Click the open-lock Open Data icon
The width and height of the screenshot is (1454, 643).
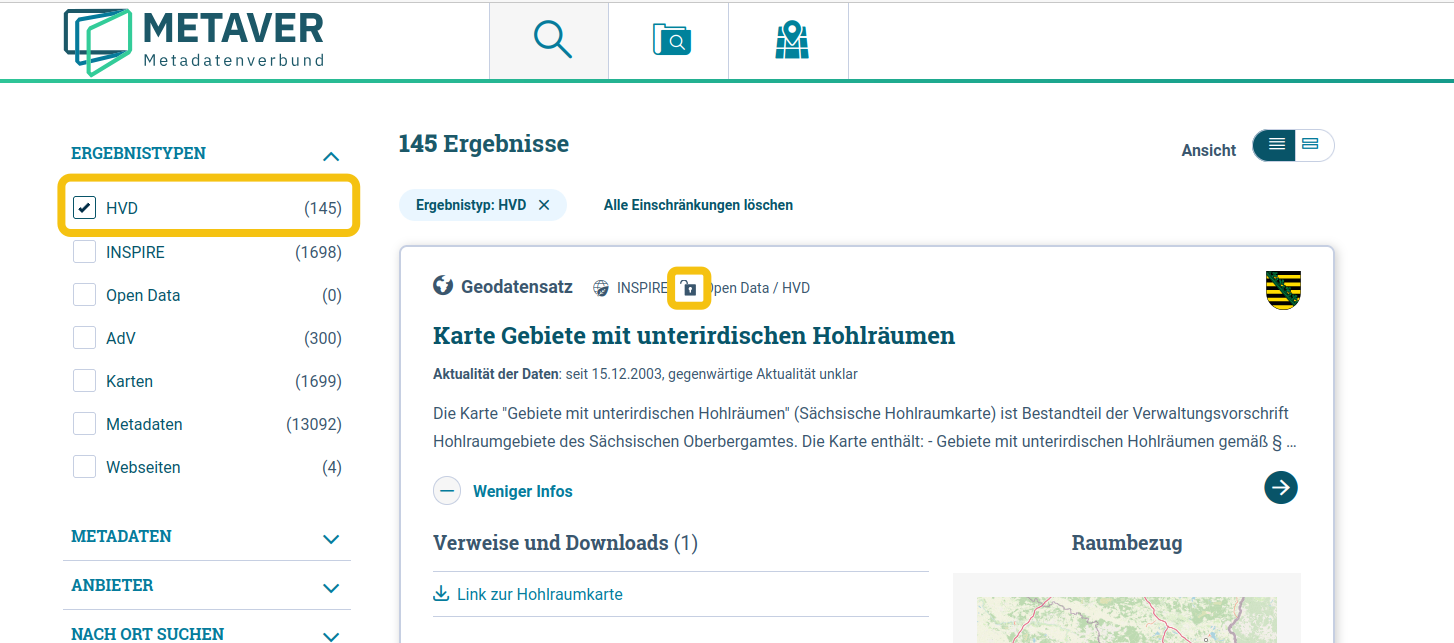click(x=689, y=287)
